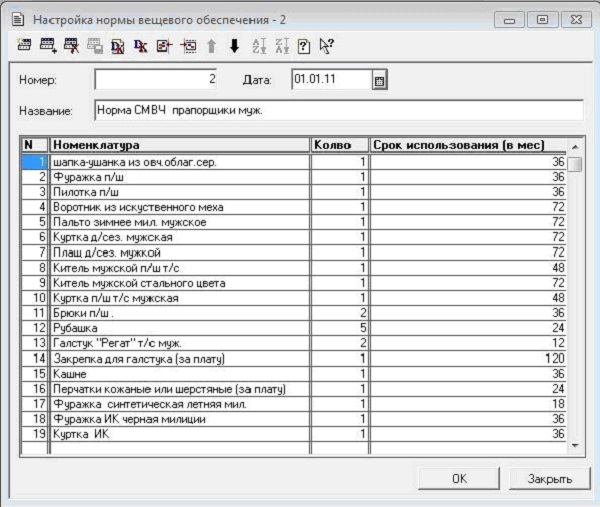Click the sort descending Z-A icon

280,45
